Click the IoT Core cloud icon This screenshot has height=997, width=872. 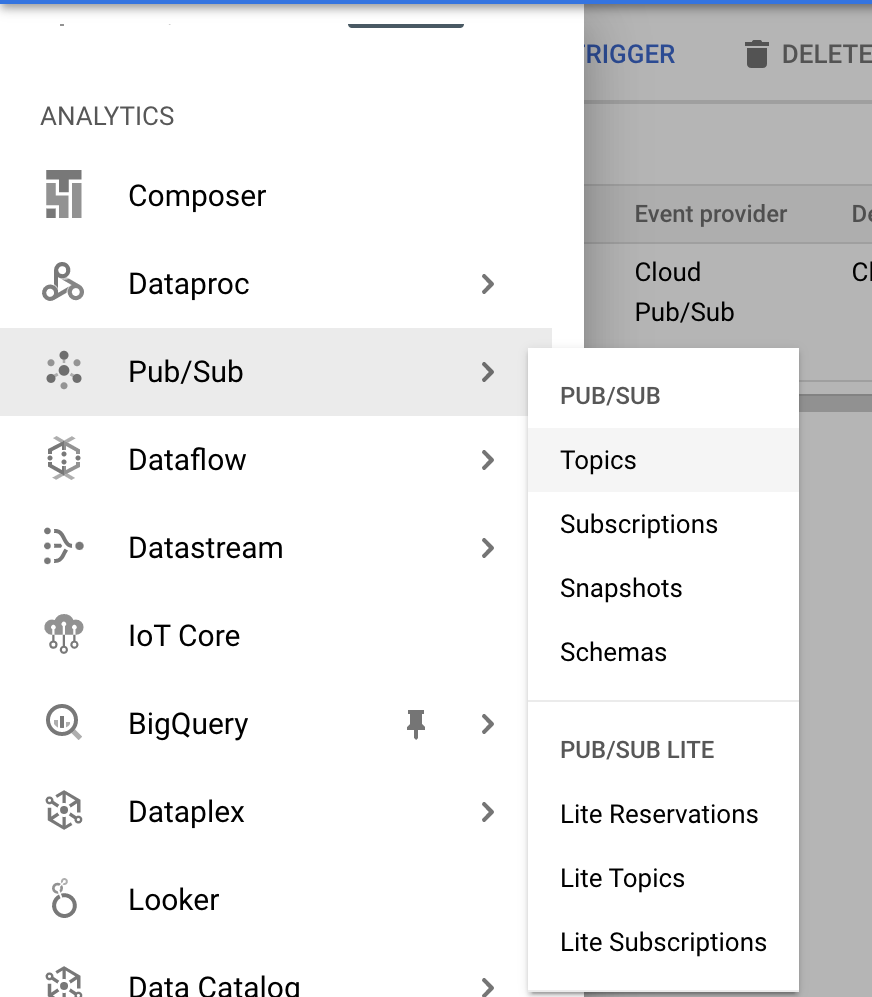pos(64,634)
